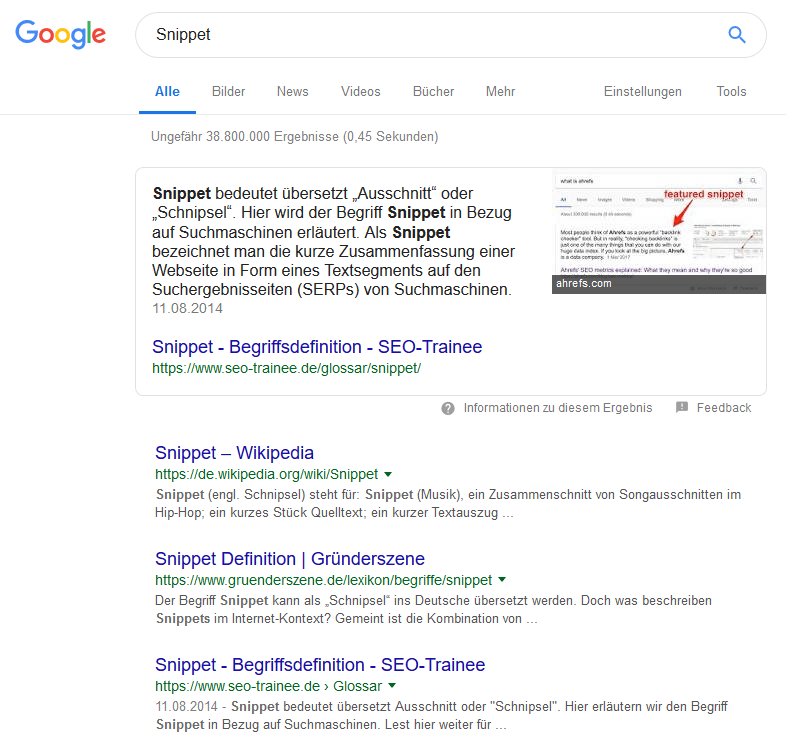Expand the Wikipedia result URL dropdown arrow
Image resolution: width=786 pixels, height=746 pixels.
(388, 474)
